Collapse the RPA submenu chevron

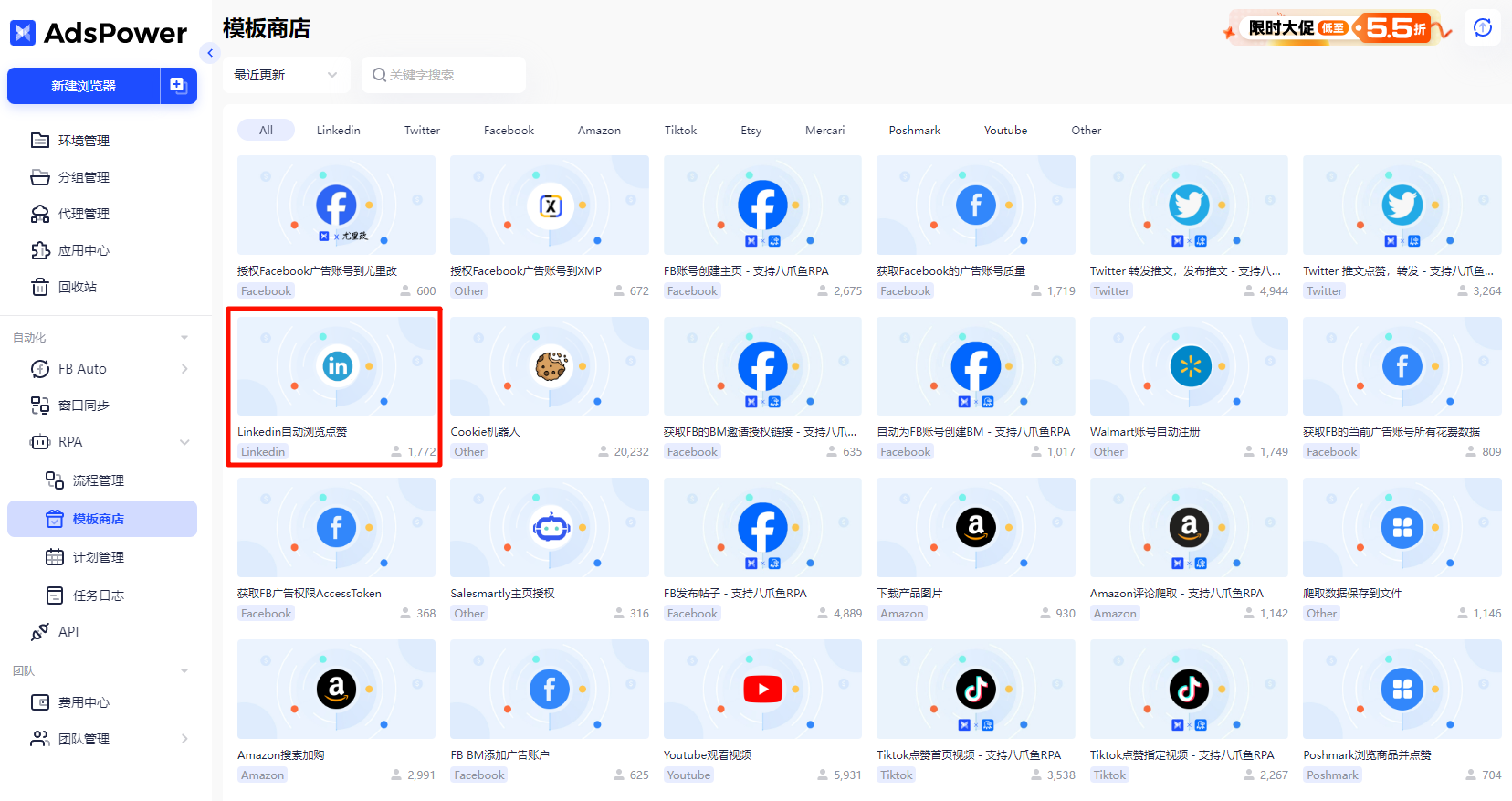[184, 442]
